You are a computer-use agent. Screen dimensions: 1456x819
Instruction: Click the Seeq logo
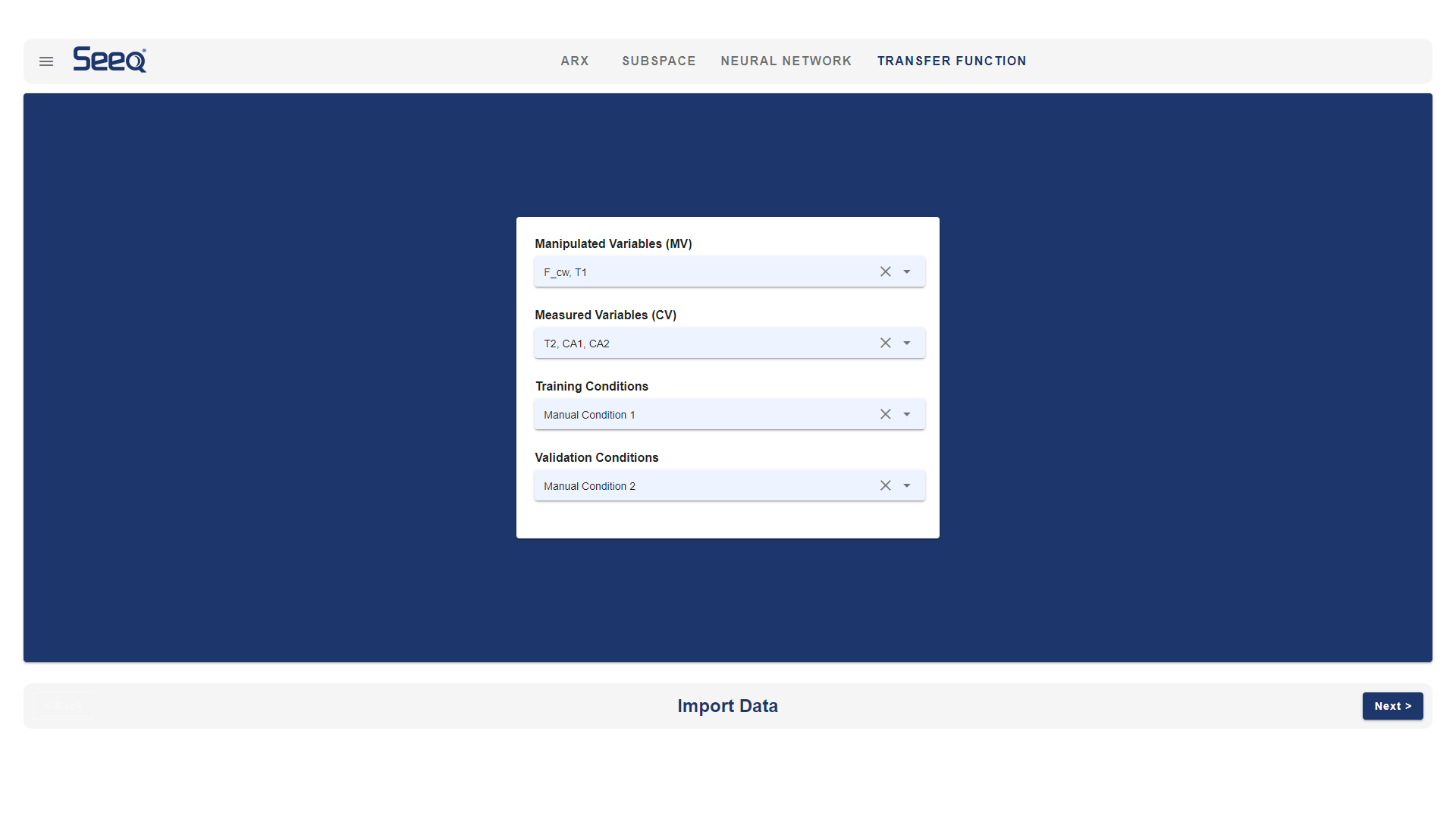click(110, 60)
